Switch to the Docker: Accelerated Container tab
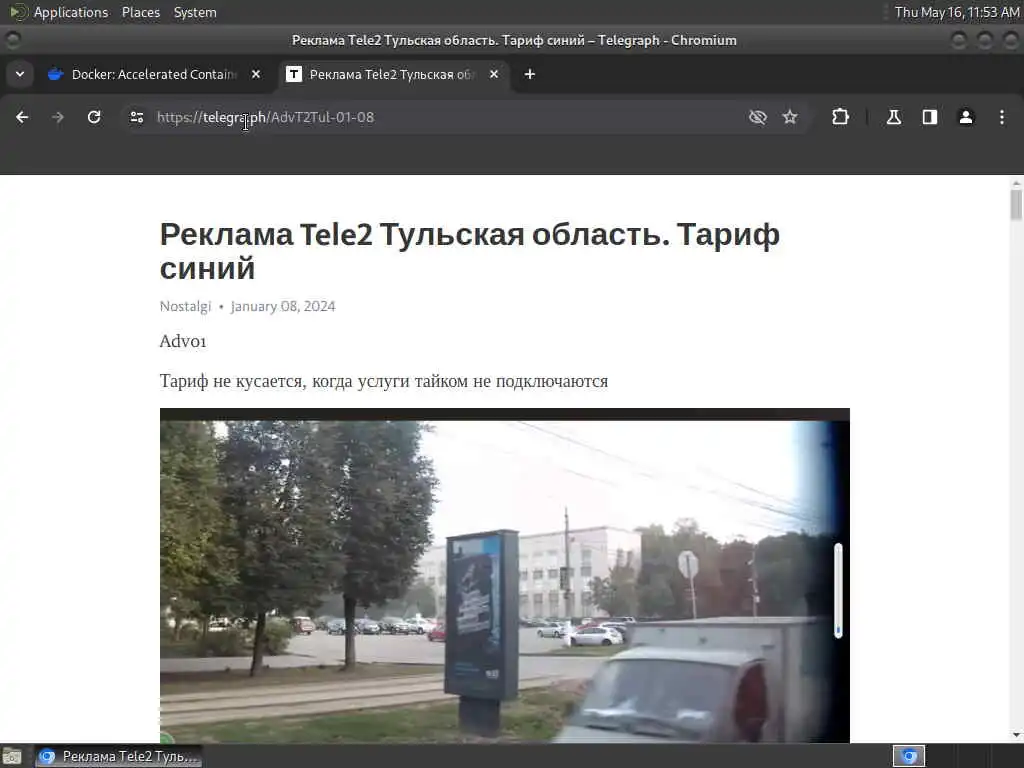The width and height of the screenshot is (1024, 768). pyautogui.click(x=154, y=74)
